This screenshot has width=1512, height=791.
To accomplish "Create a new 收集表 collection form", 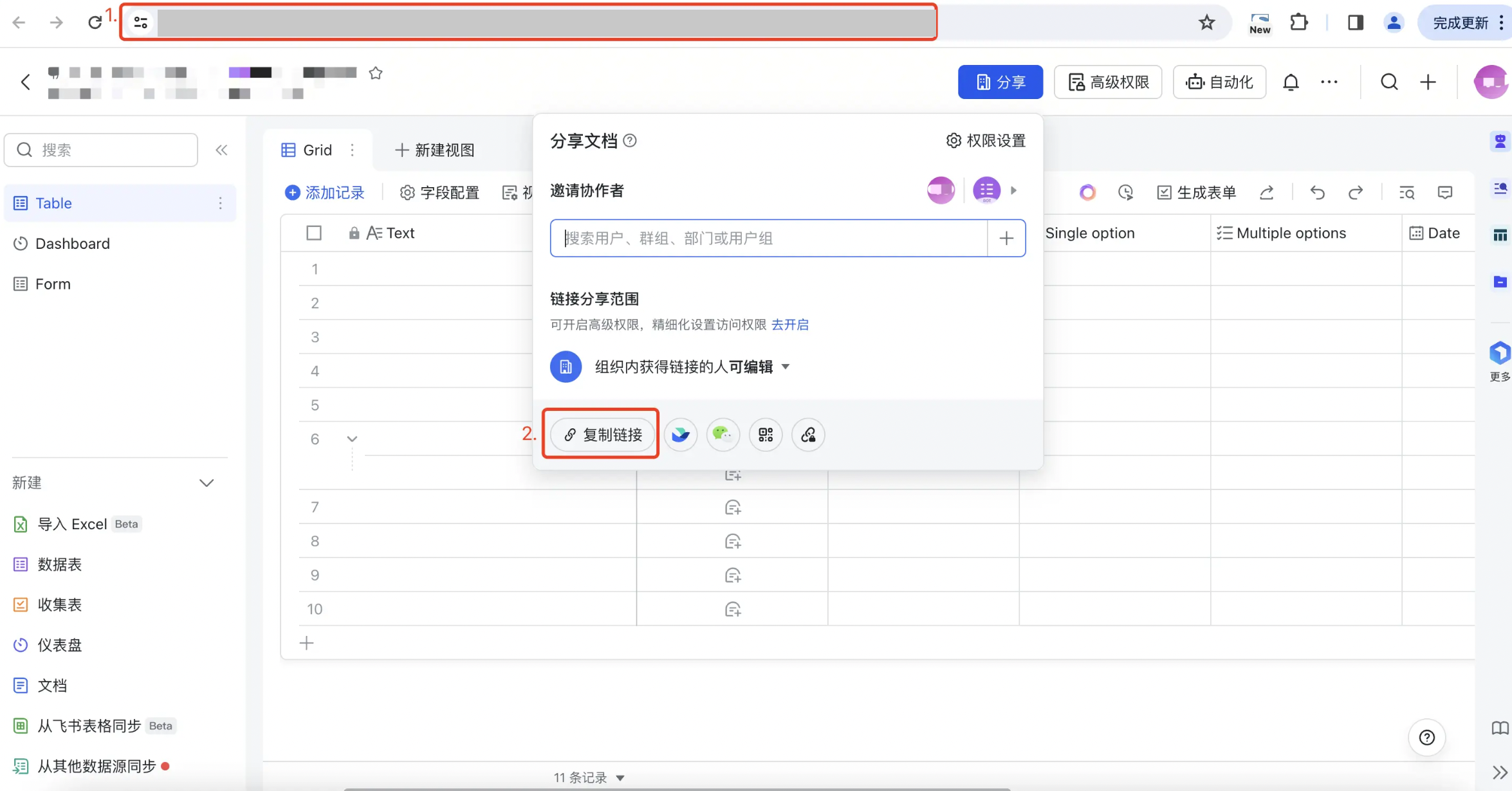I will [x=48, y=605].
